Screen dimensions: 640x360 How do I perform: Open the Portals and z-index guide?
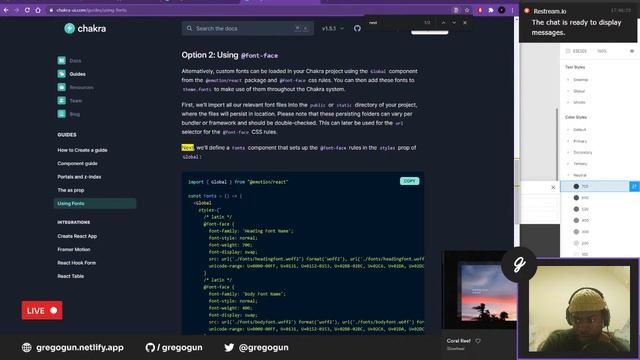click(79, 177)
